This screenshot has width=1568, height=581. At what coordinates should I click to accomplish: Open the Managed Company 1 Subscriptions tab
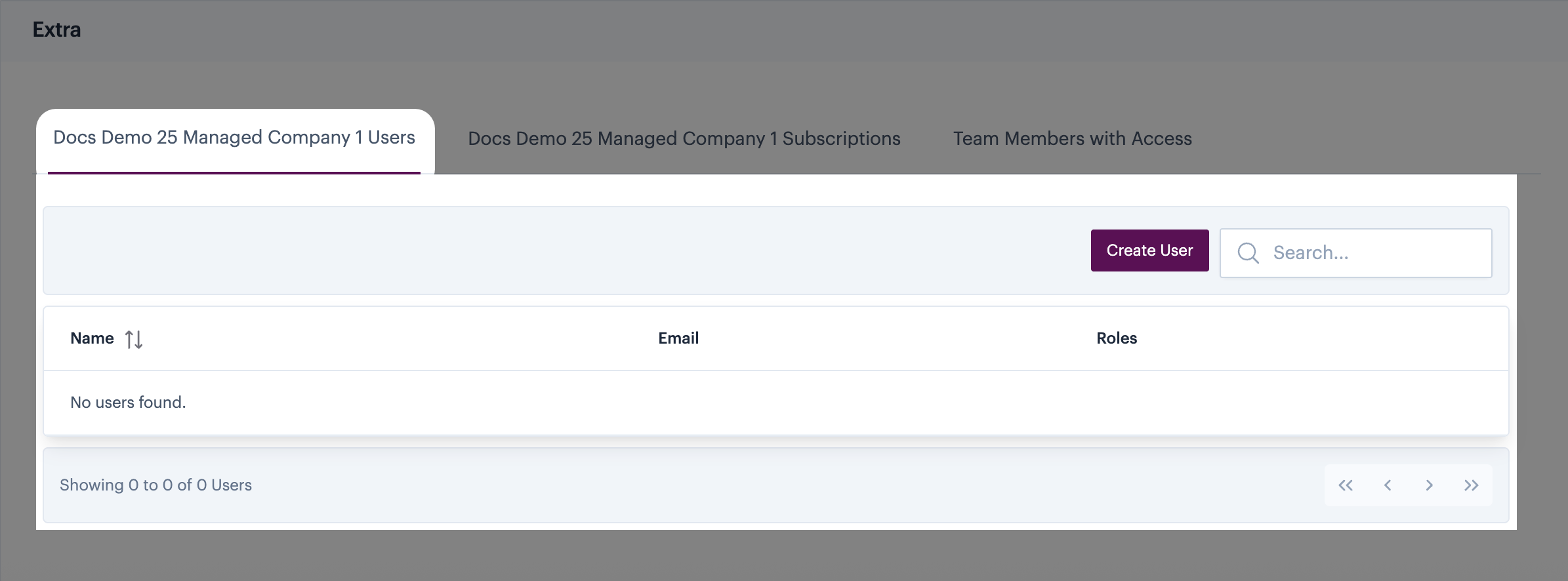coord(684,139)
